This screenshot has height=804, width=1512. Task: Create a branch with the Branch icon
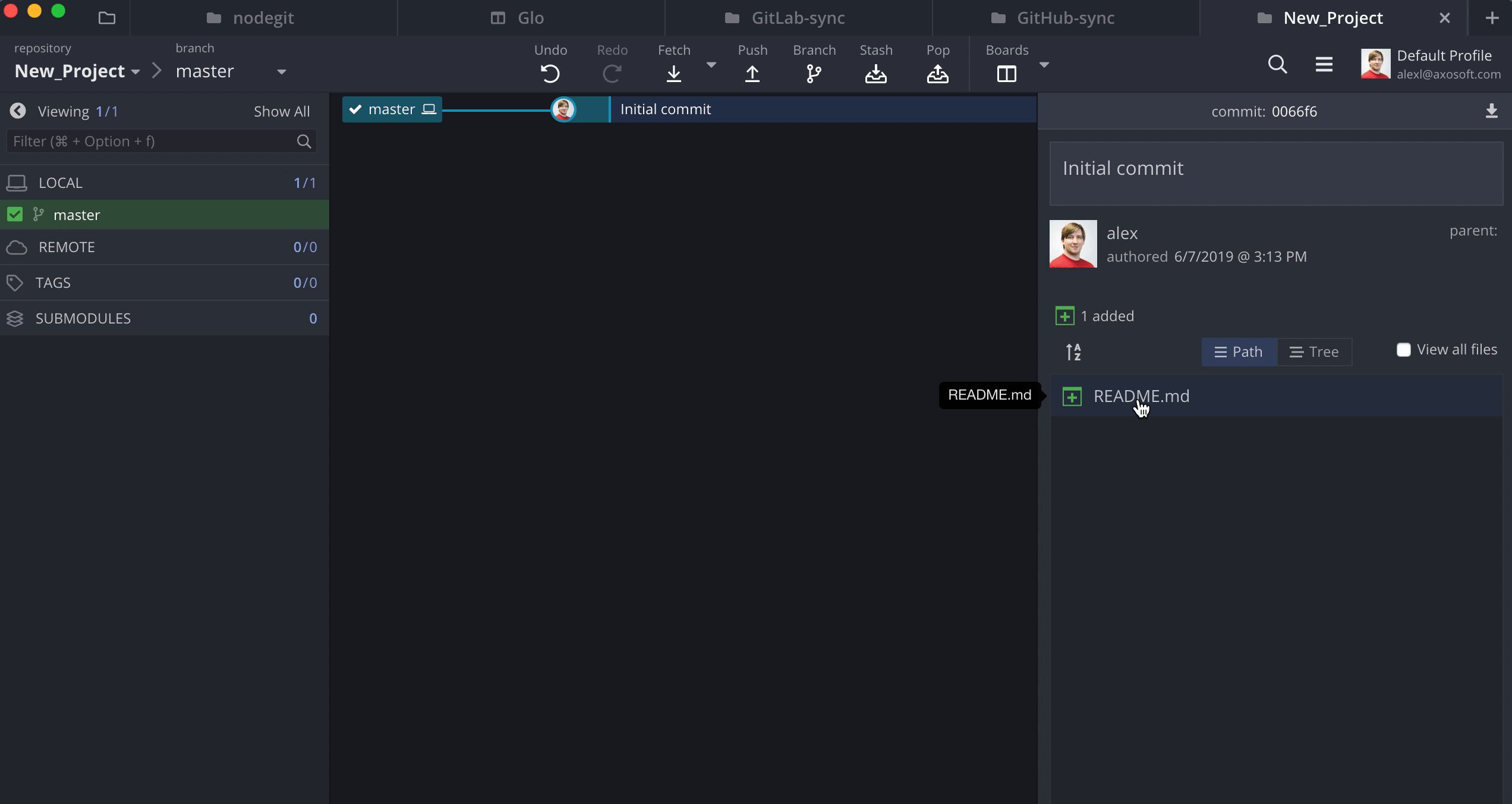pos(814,74)
